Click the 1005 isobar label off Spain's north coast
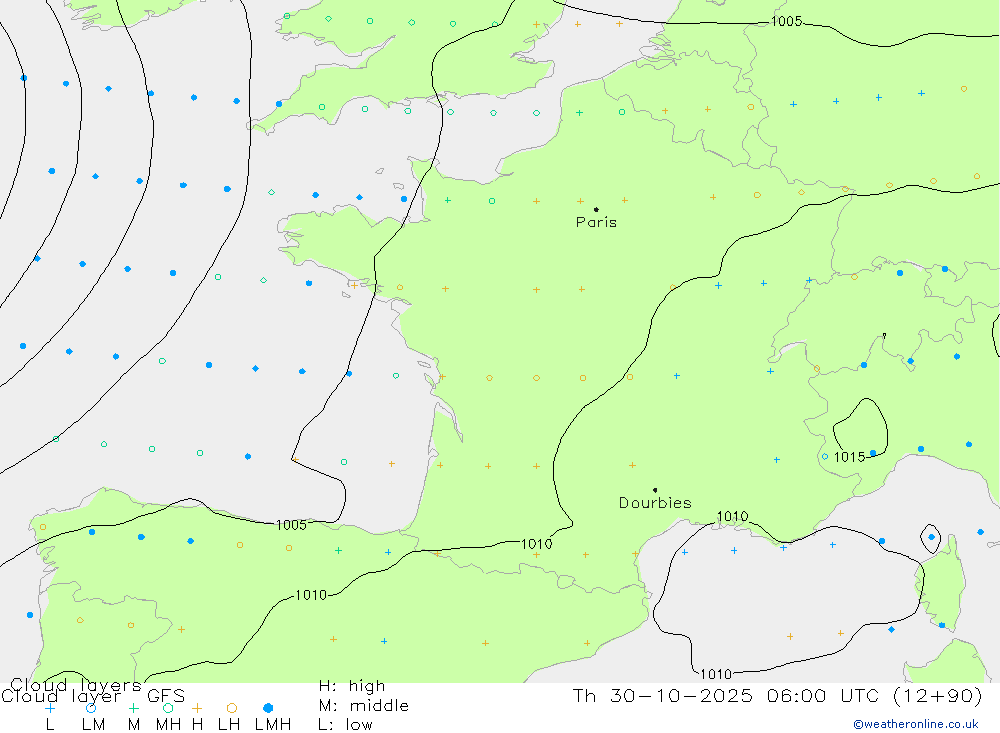This screenshot has height=733, width=1000. [291, 524]
